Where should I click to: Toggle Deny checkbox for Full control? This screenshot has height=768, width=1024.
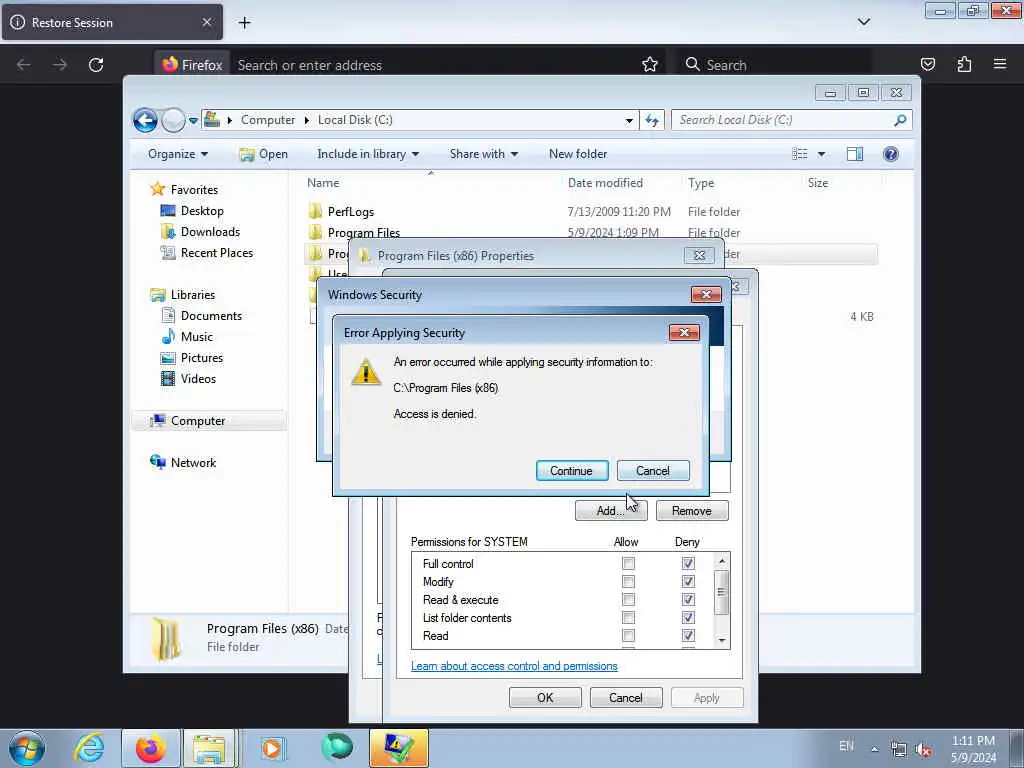coord(688,564)
